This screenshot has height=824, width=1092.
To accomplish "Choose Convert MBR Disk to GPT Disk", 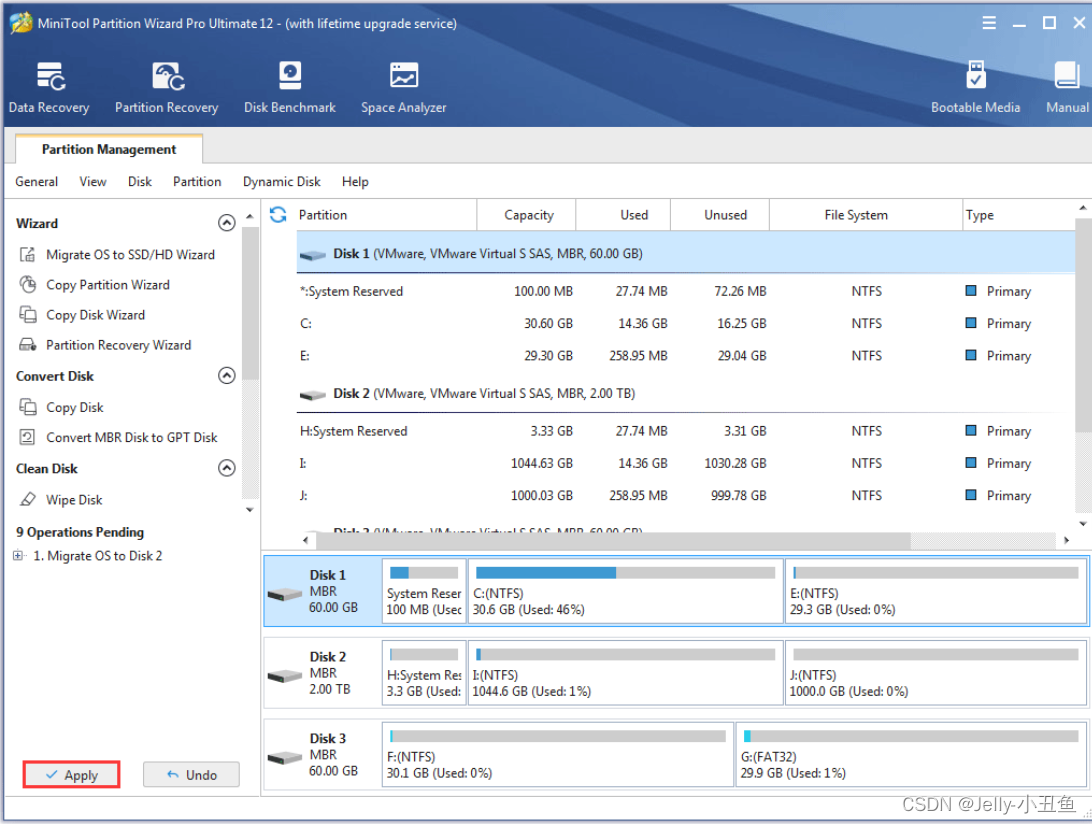I will tap(130, 437).
